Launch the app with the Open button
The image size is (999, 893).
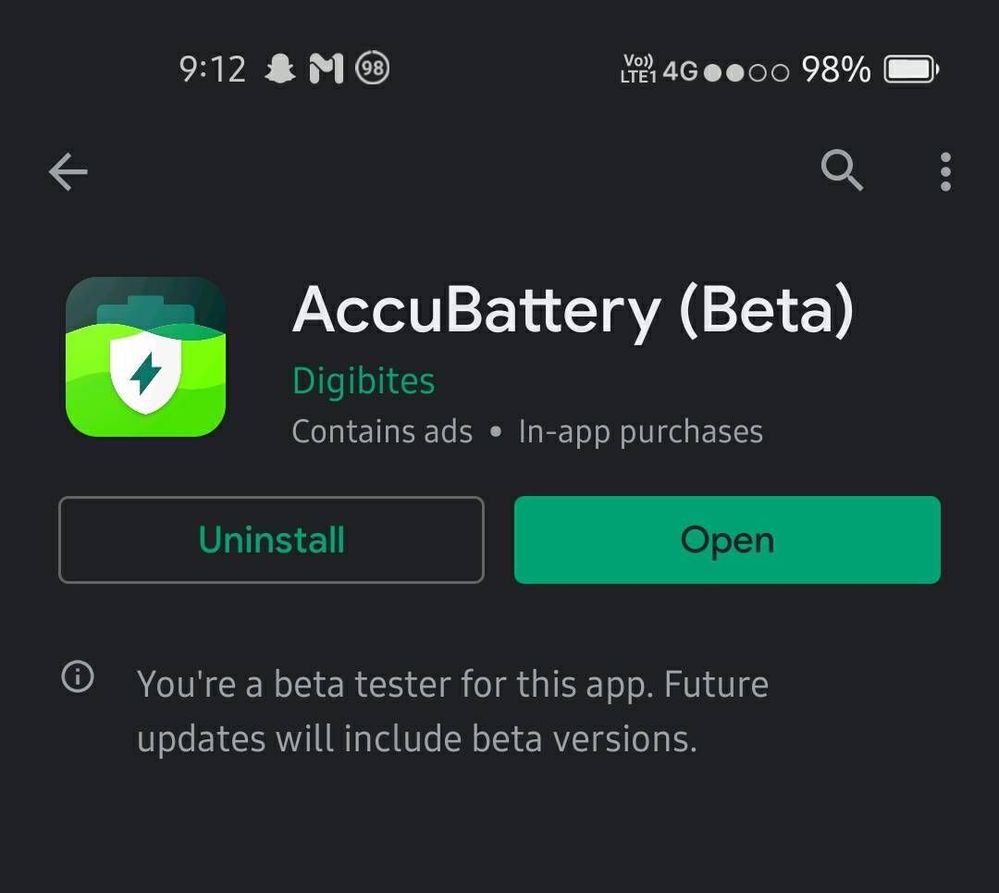(728, 539)
